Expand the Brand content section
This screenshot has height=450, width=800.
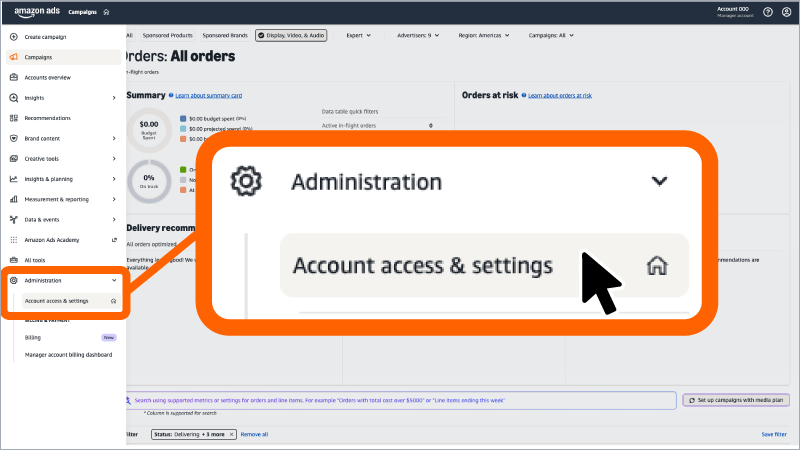click(x=114, y=138)
